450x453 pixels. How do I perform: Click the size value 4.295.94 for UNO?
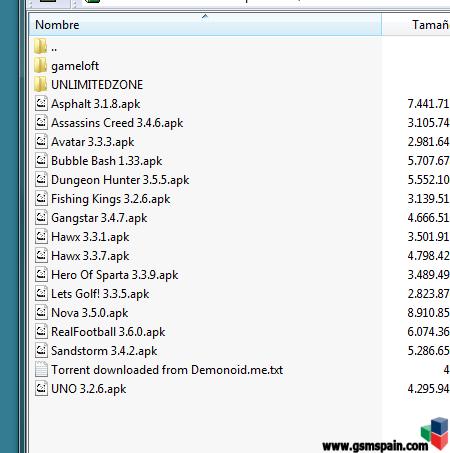point(429,389)
